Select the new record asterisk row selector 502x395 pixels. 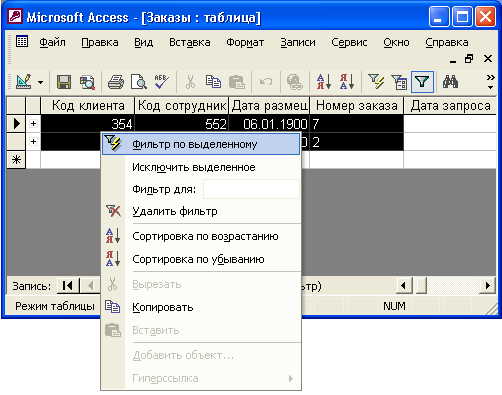[16, 160]
